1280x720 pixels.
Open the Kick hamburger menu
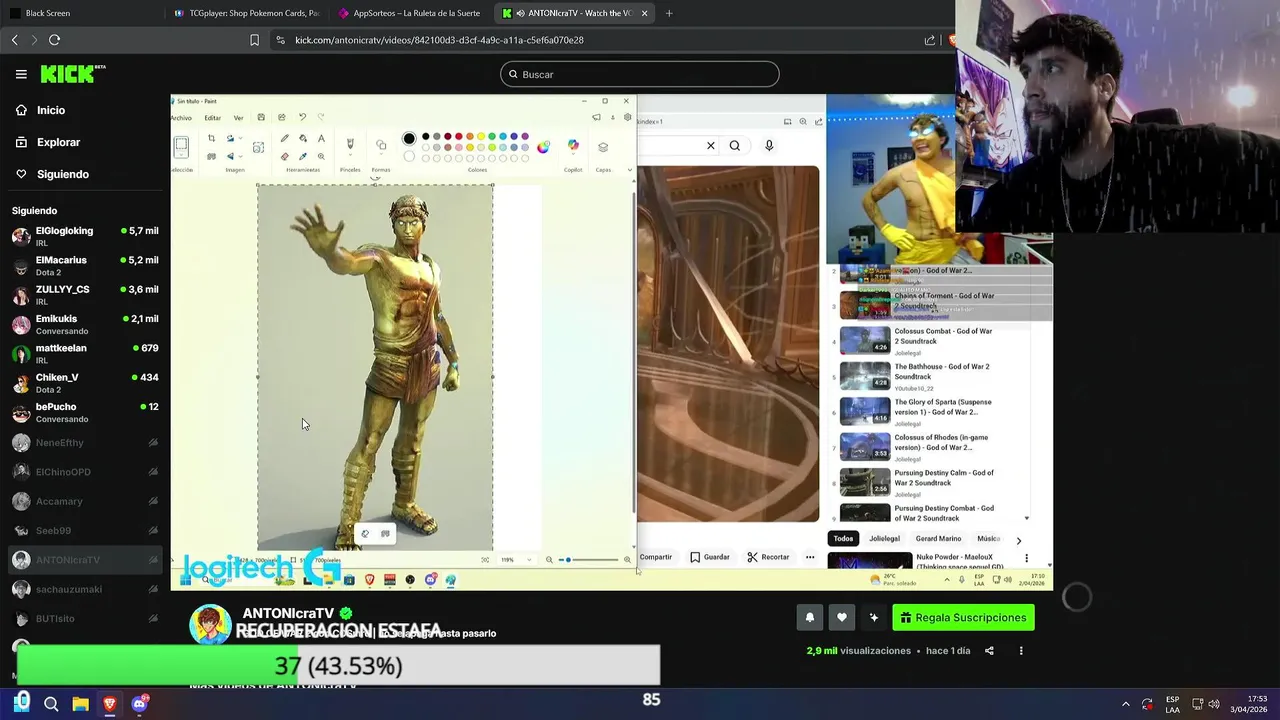21,74
